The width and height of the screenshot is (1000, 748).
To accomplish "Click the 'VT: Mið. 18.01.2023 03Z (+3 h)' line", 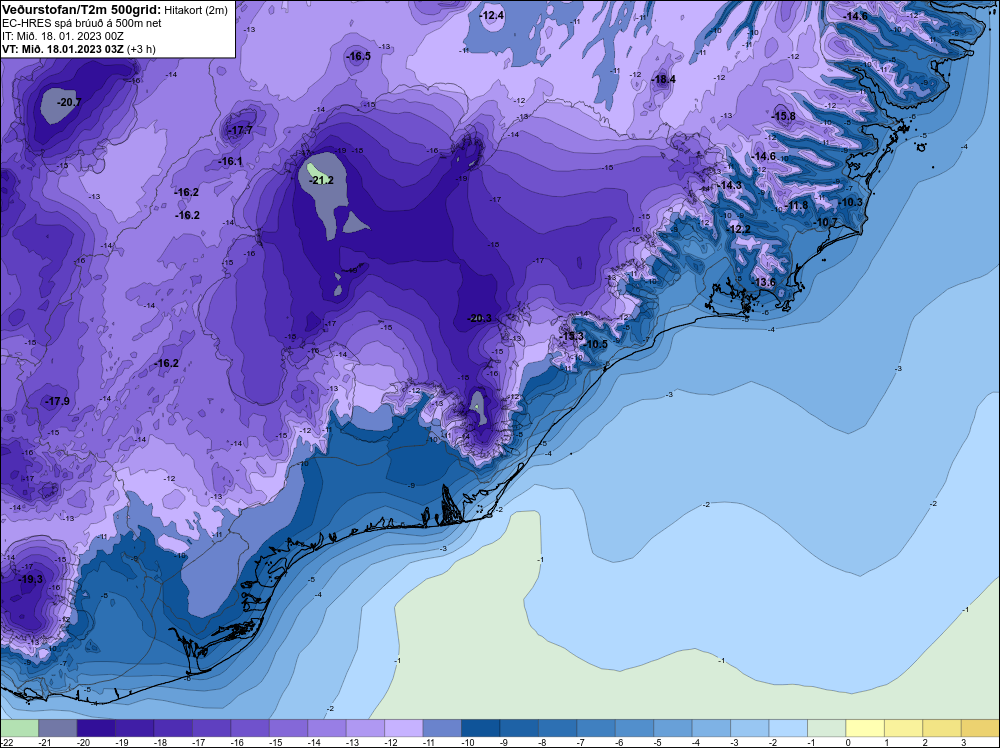I will click(x=79, y=49).
